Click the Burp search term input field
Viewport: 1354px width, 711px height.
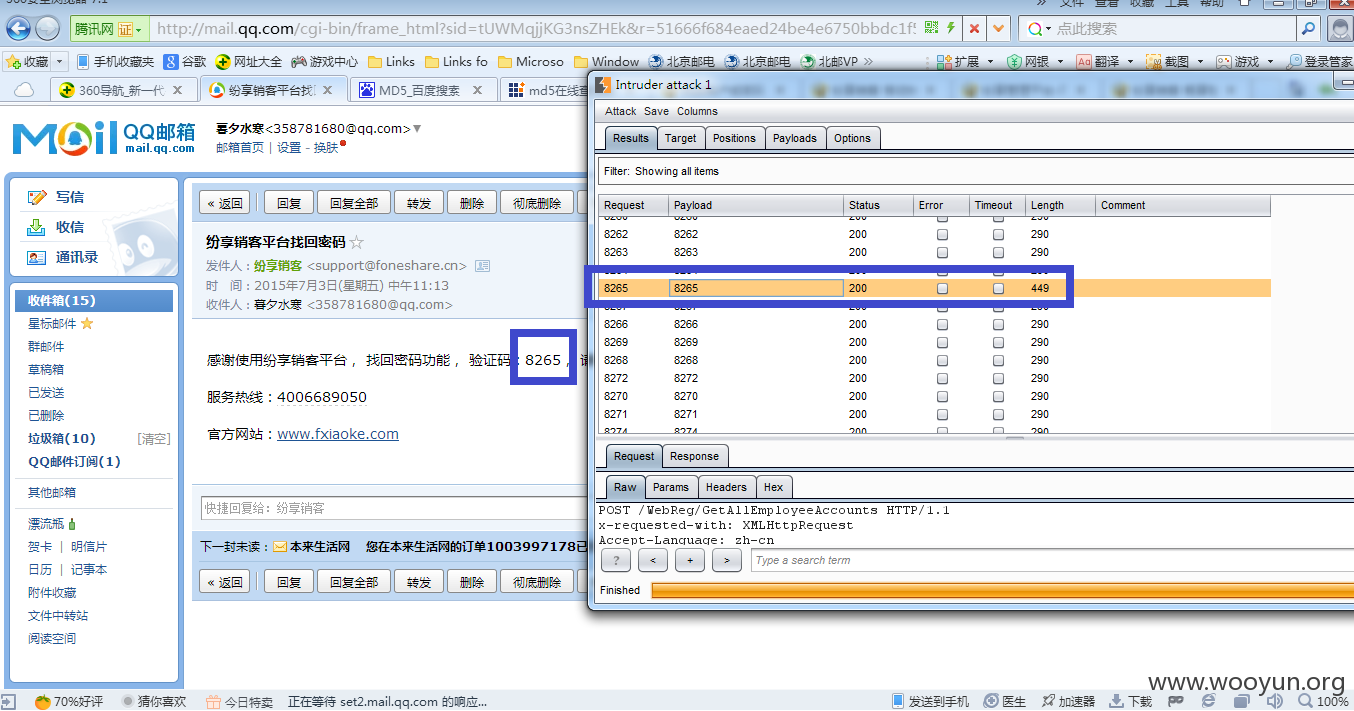tap(1052, 560)
